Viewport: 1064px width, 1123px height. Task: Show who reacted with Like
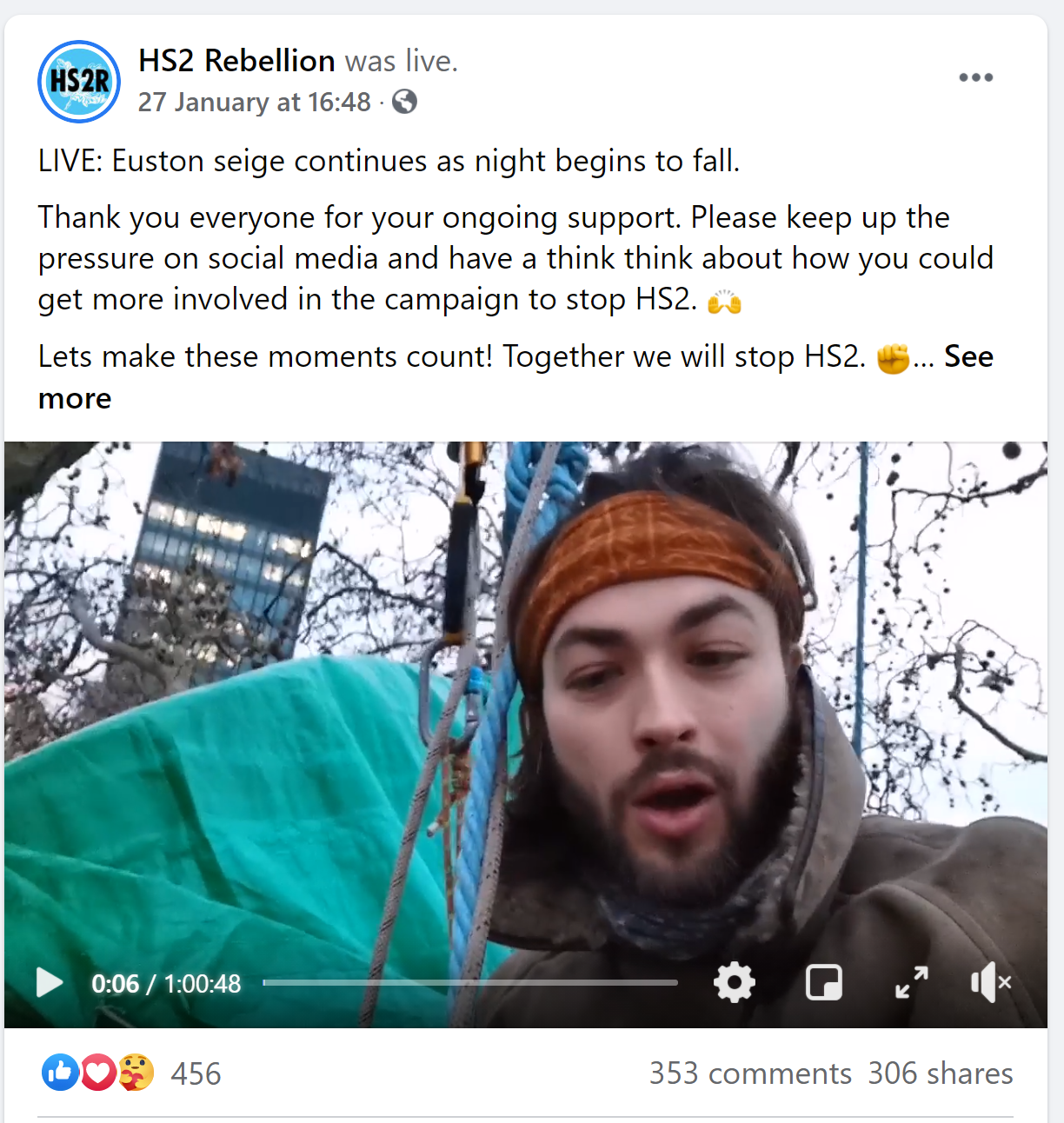point(60,1073)
